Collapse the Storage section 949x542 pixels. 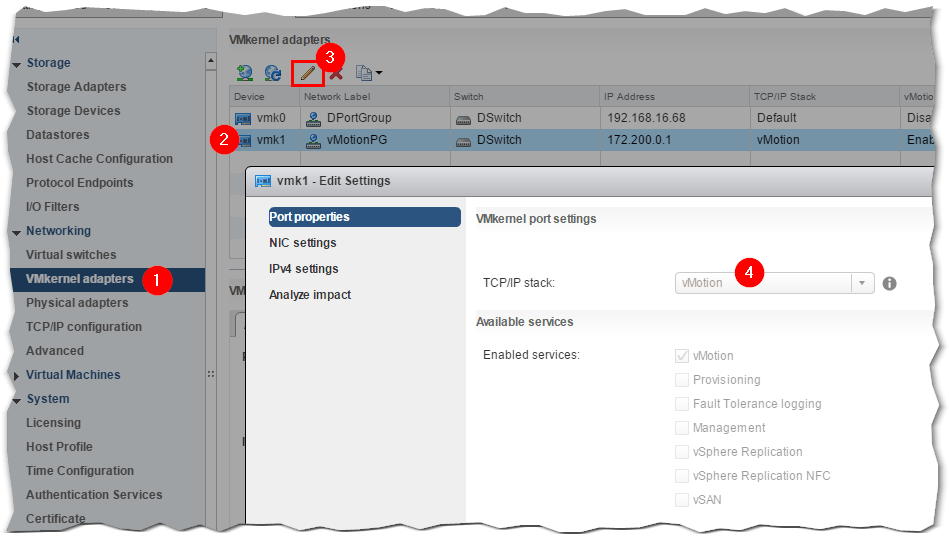[x=16, y=64]
